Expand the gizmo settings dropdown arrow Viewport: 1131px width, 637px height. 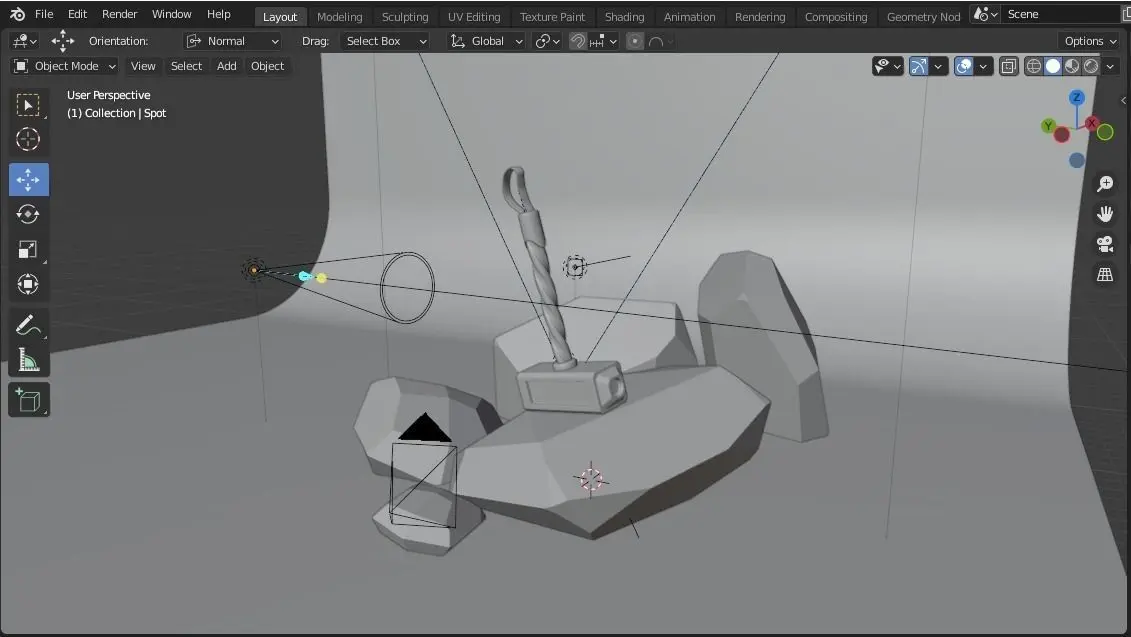tap(938, 66)
